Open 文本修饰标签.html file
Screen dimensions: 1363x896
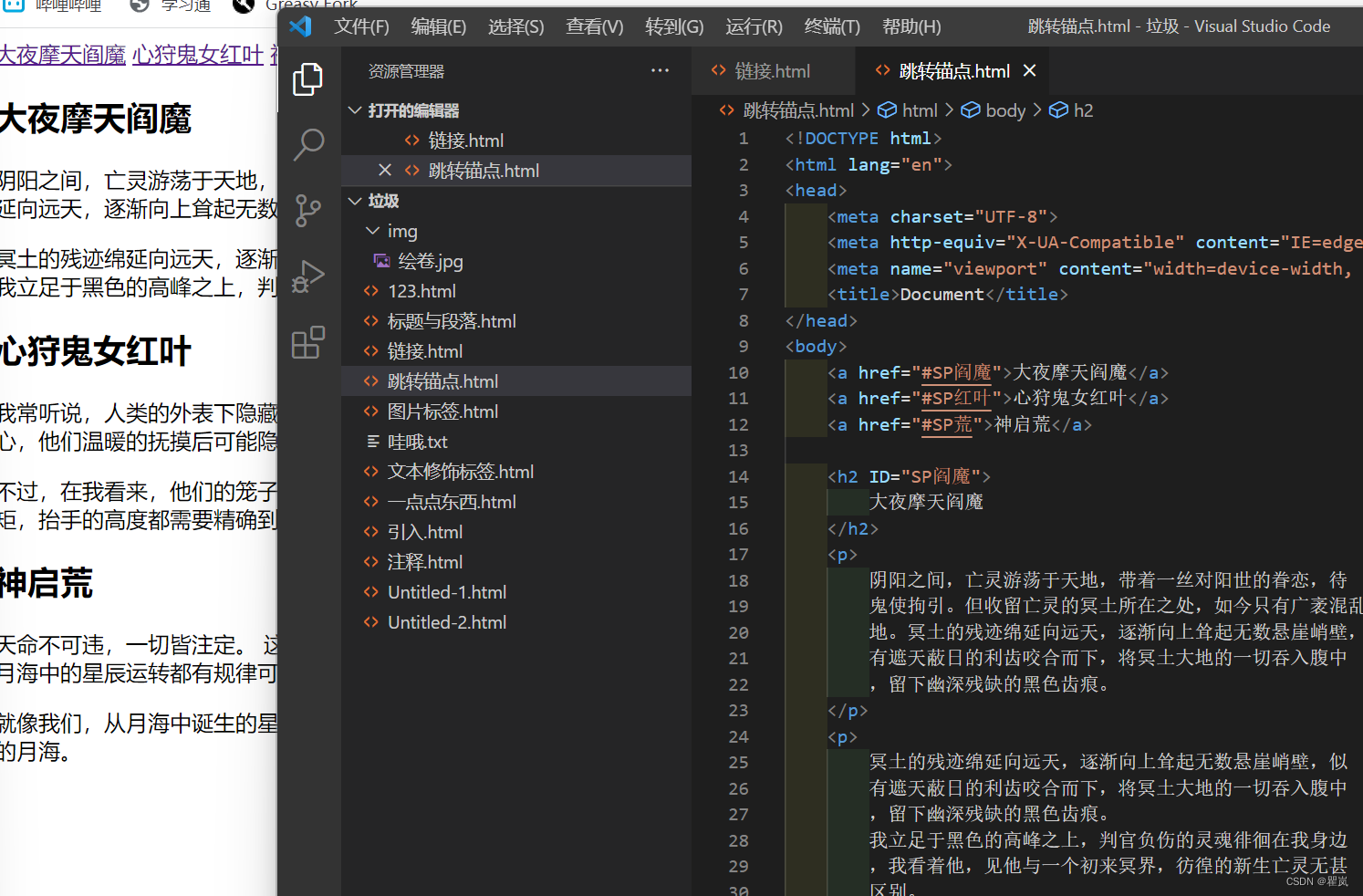click(516, 472)
